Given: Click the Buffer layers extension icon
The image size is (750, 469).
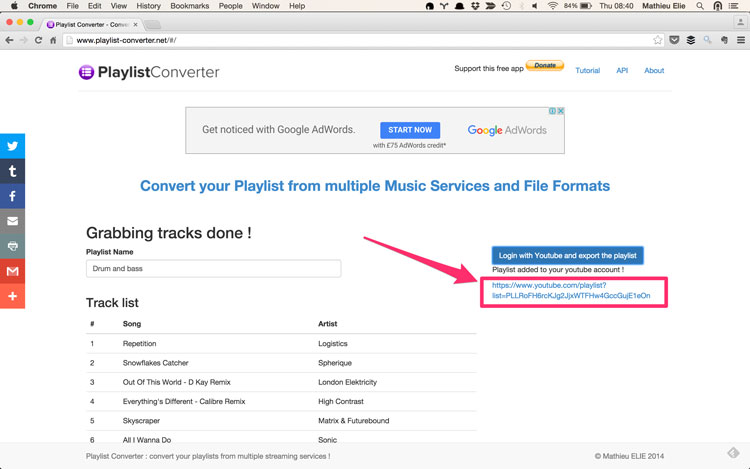Looking at the screenshot, I should point(691,40).
